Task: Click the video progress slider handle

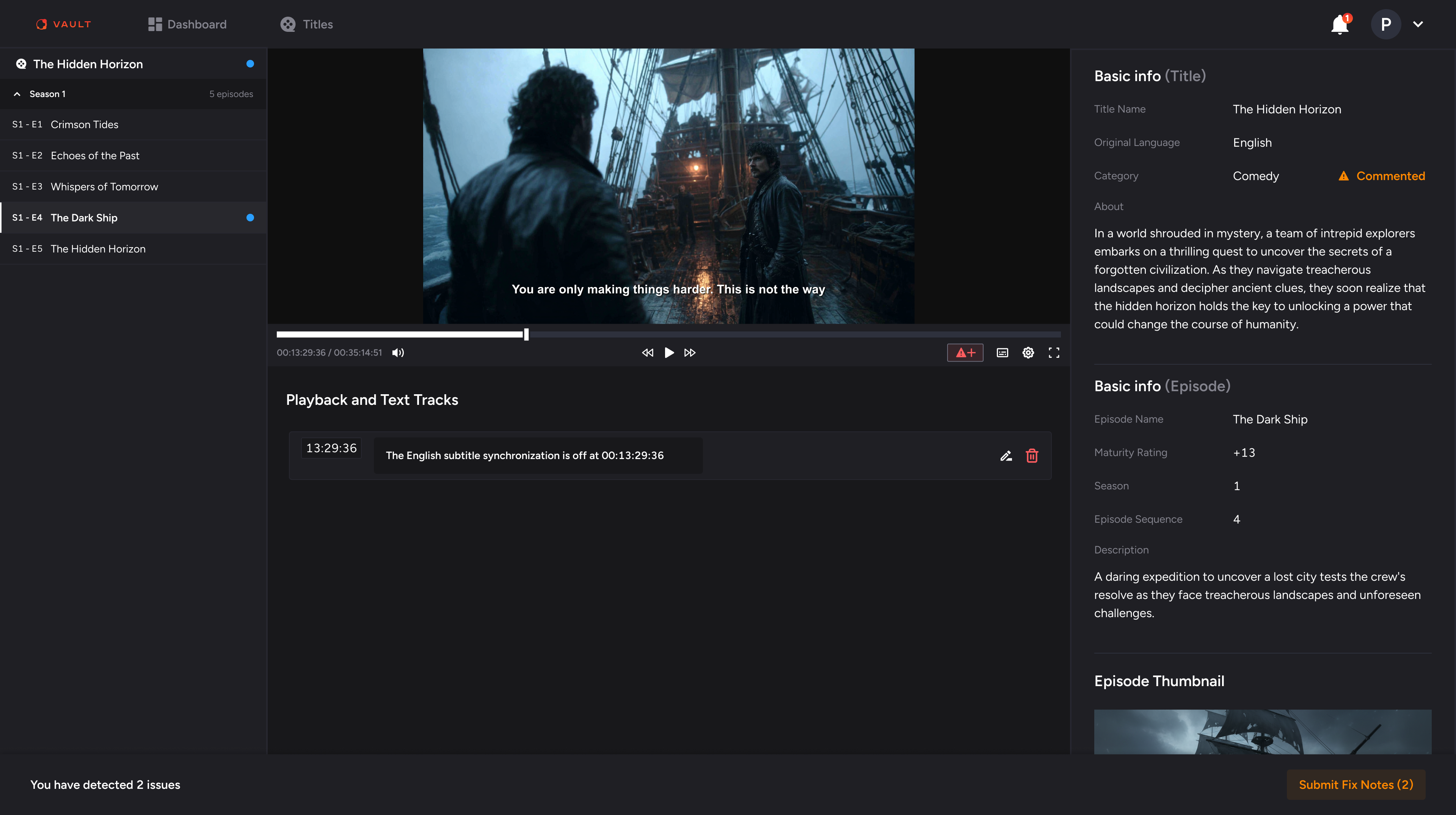Action: point(526,335)
